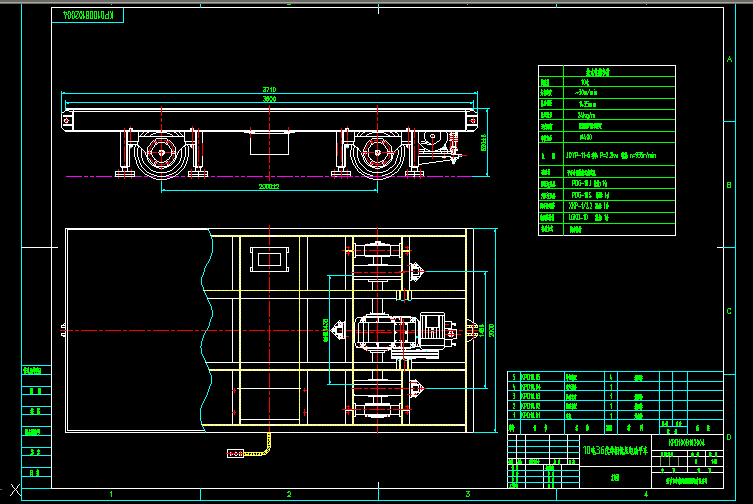The width and height of the screenshot is (753, 504).
Task: Select the wheelbase dimension text in side view
Action: (269, 186)
